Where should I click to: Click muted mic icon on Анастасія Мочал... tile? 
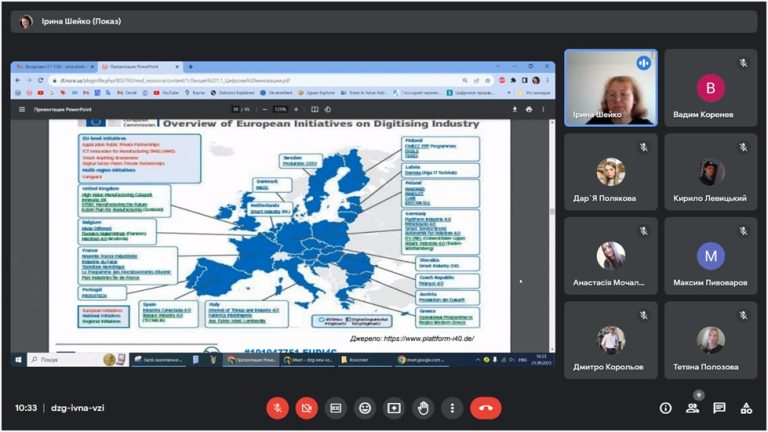[644, 231]
